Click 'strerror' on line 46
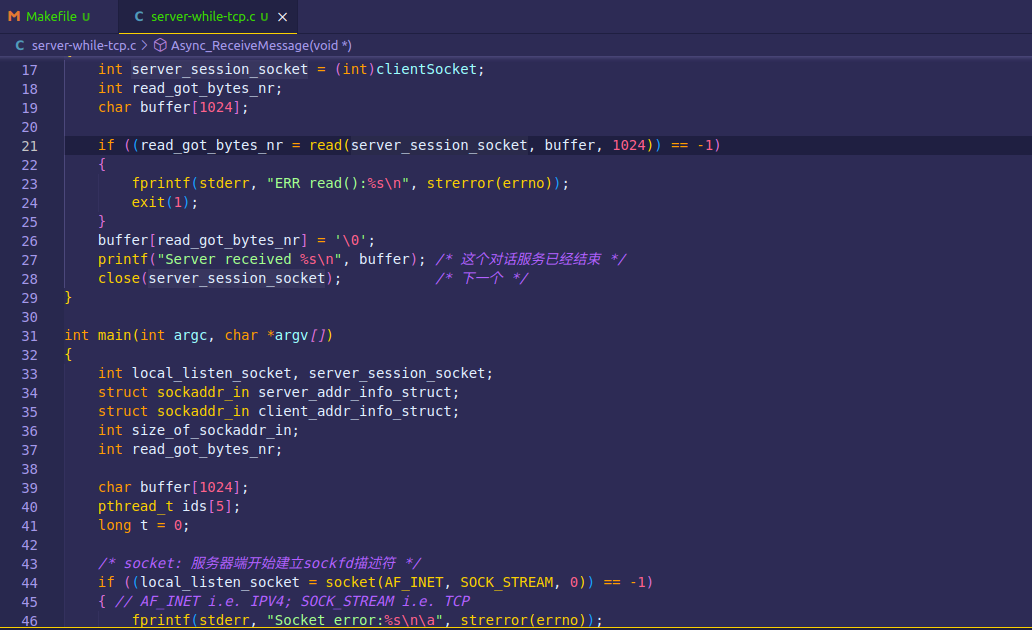This screenshot has height=630, width=1032. click(x=493, y=620)
